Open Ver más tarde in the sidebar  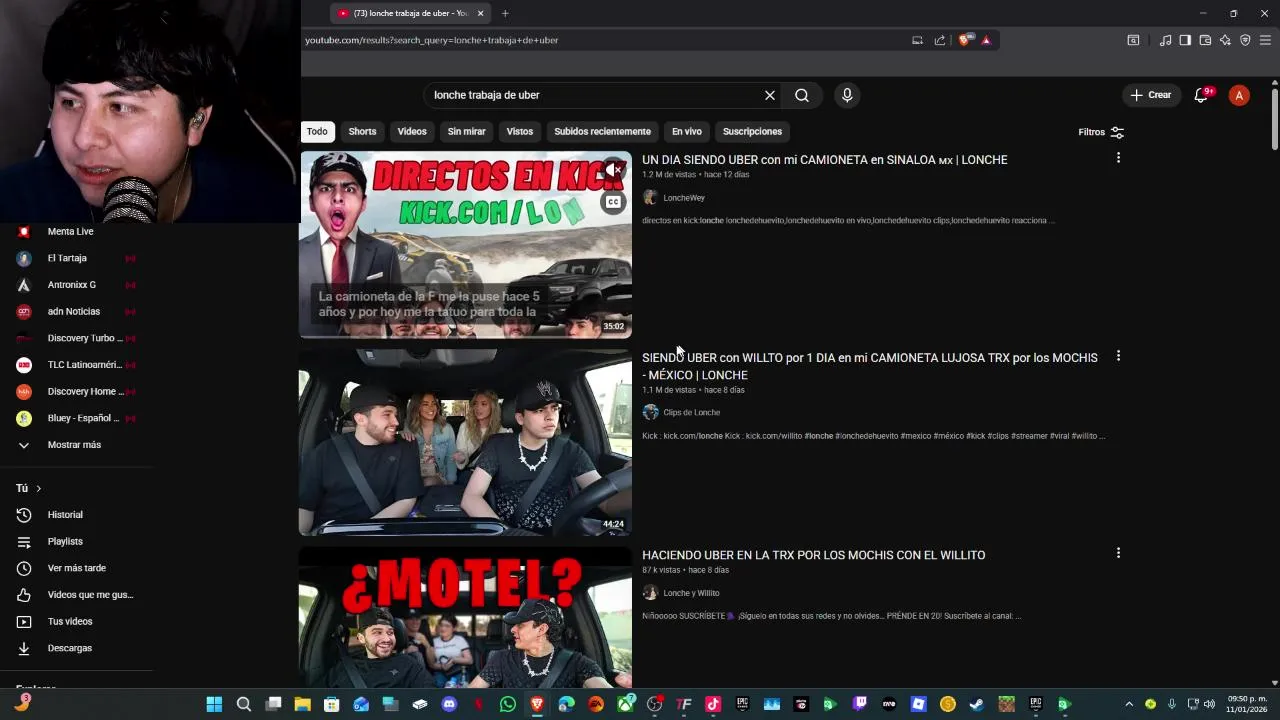pos(76,568)
